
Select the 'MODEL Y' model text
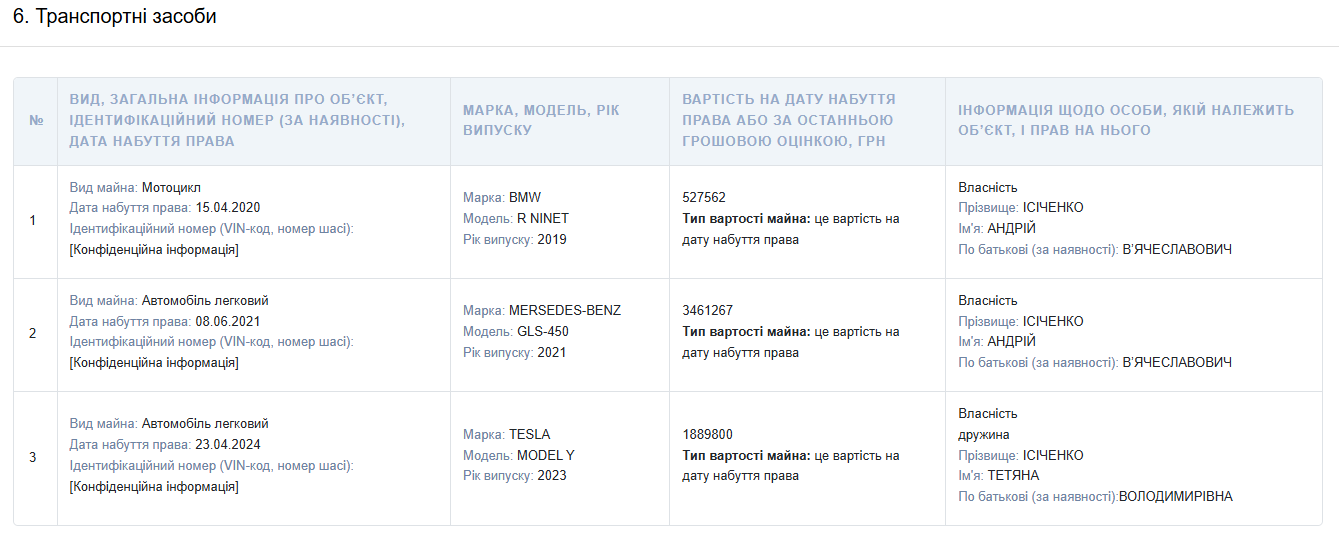tap(546, 455)
